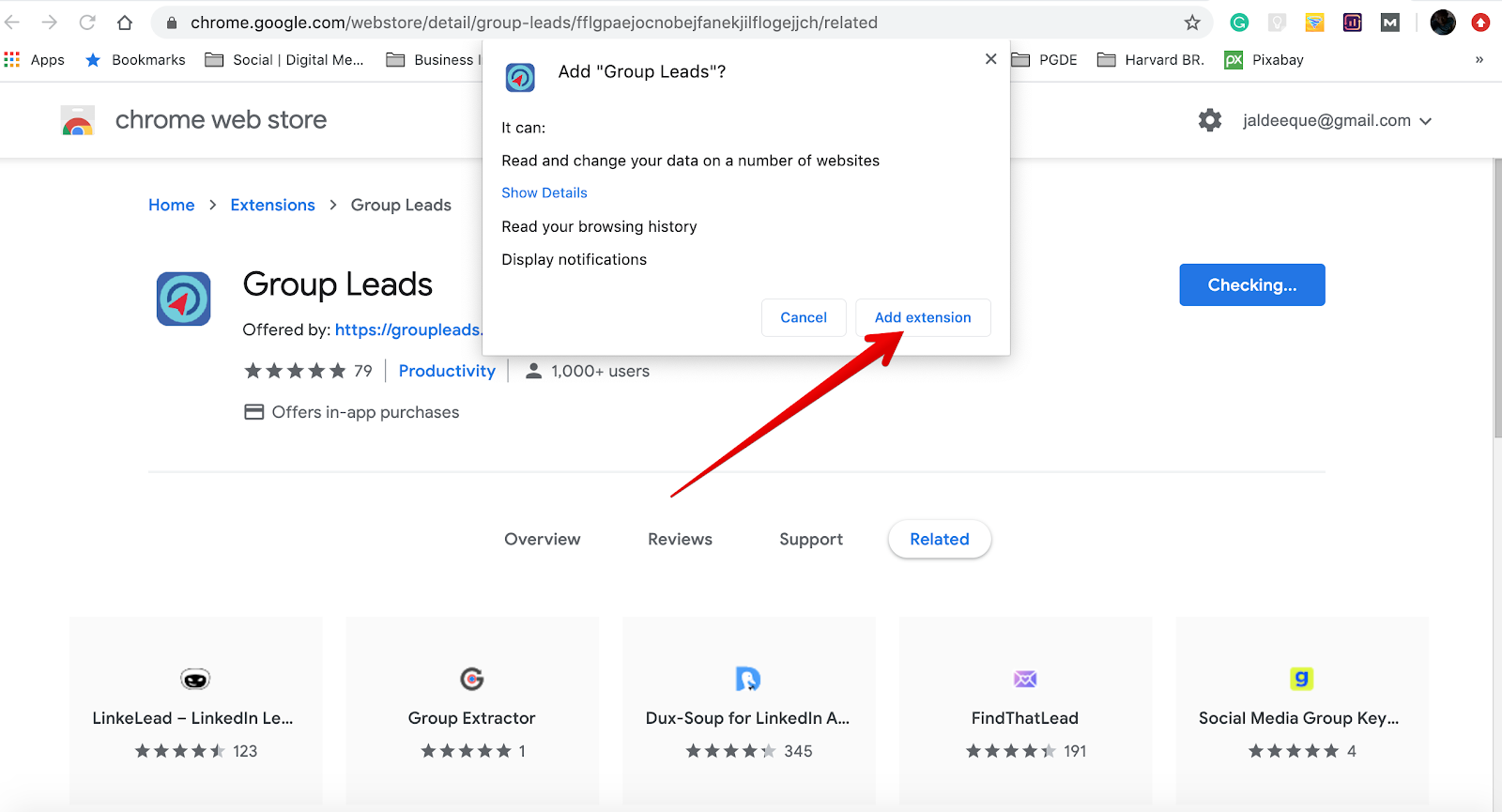
Task: Open the Grammarly extension icon
Action: click(x=1239, y=23)
